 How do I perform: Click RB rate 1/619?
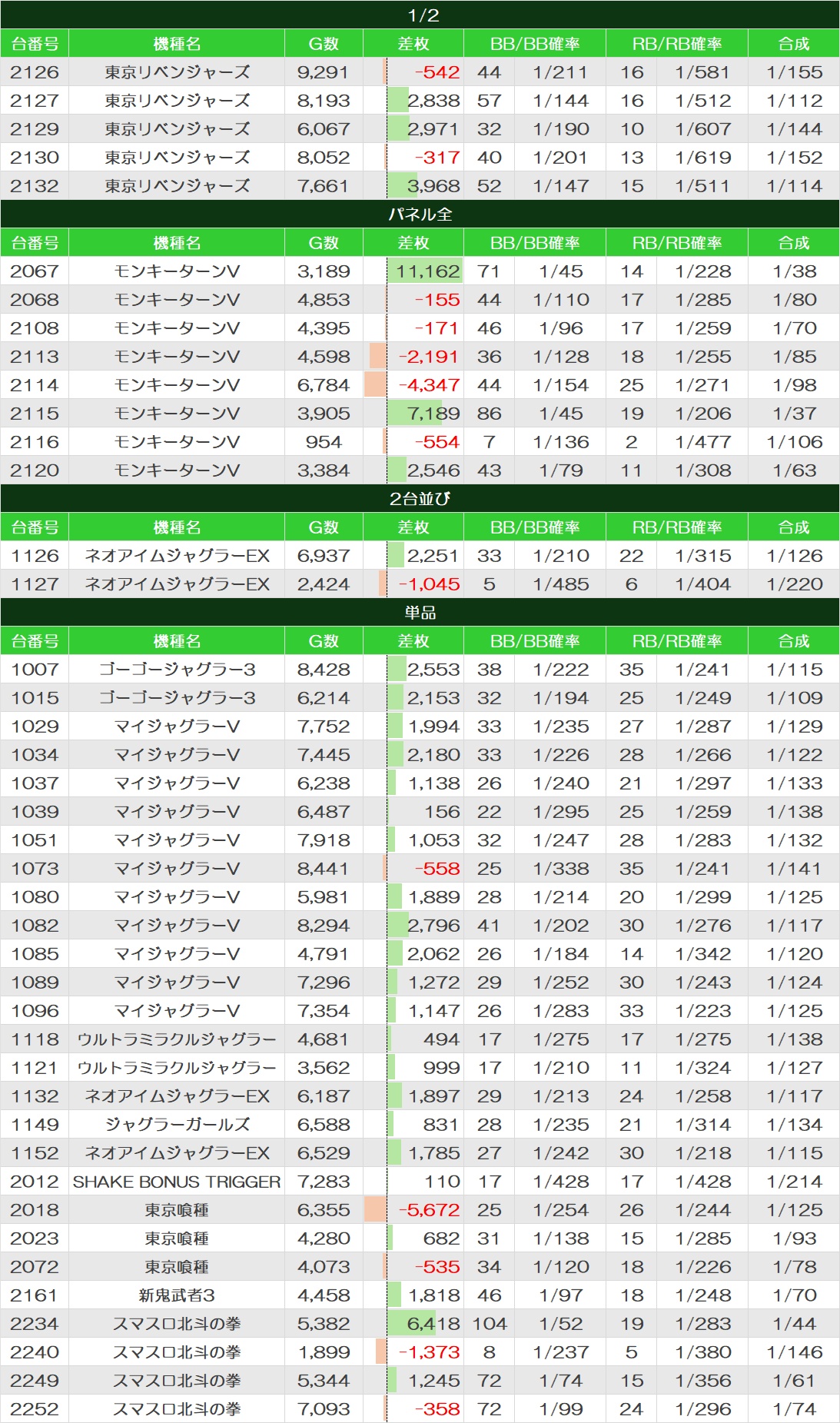click(x=702, y=158)
